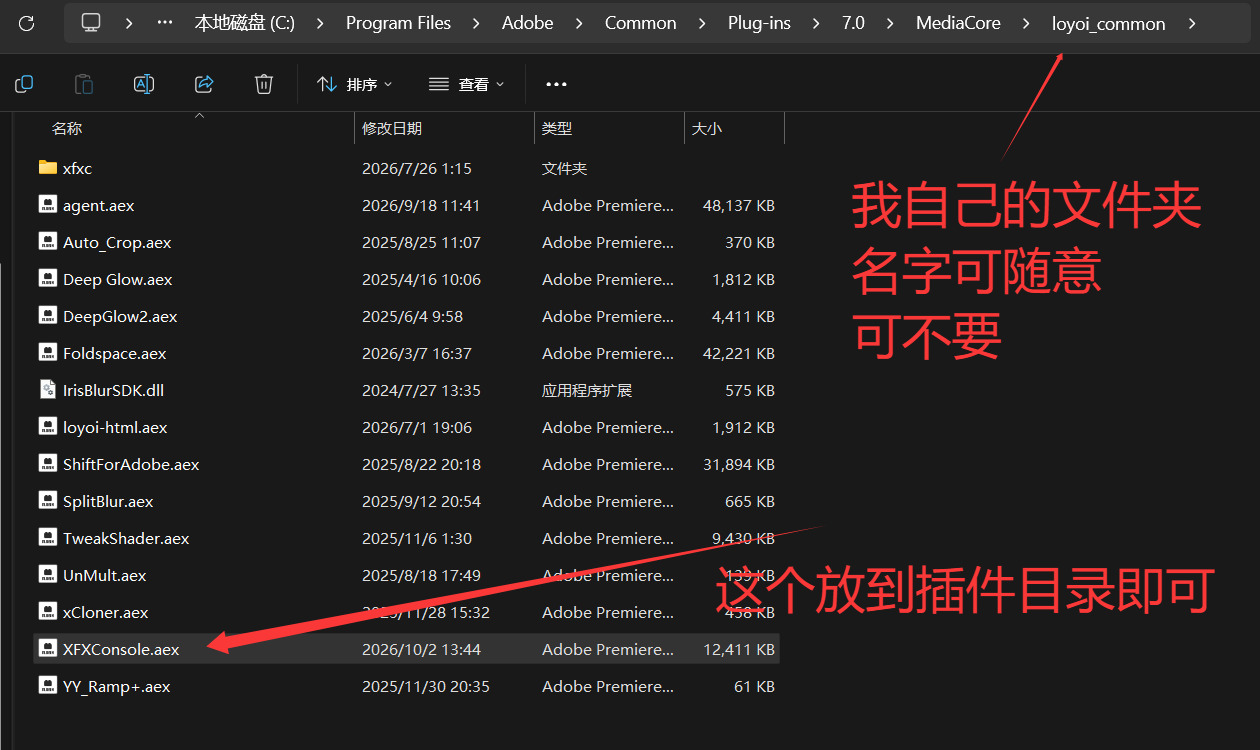Screen dimensions: 1260x750
Task: Click the copy icon in toolbar
Action: coord(24,84)
